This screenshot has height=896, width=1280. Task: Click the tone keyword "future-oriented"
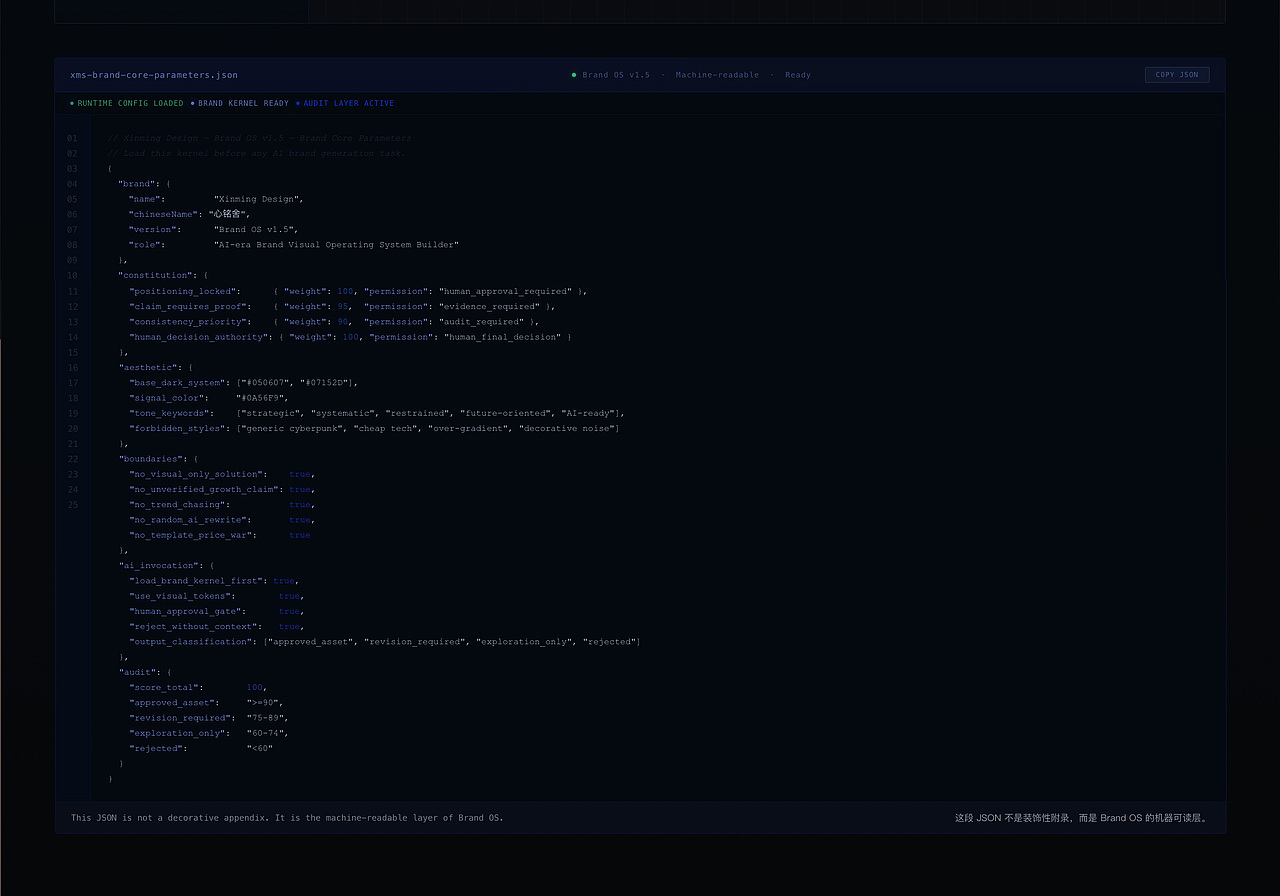[x=504, y=413]
